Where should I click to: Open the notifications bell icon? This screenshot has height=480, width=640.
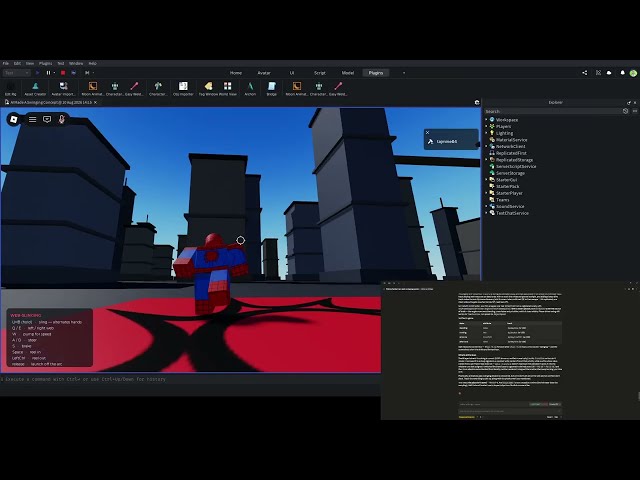622,73
